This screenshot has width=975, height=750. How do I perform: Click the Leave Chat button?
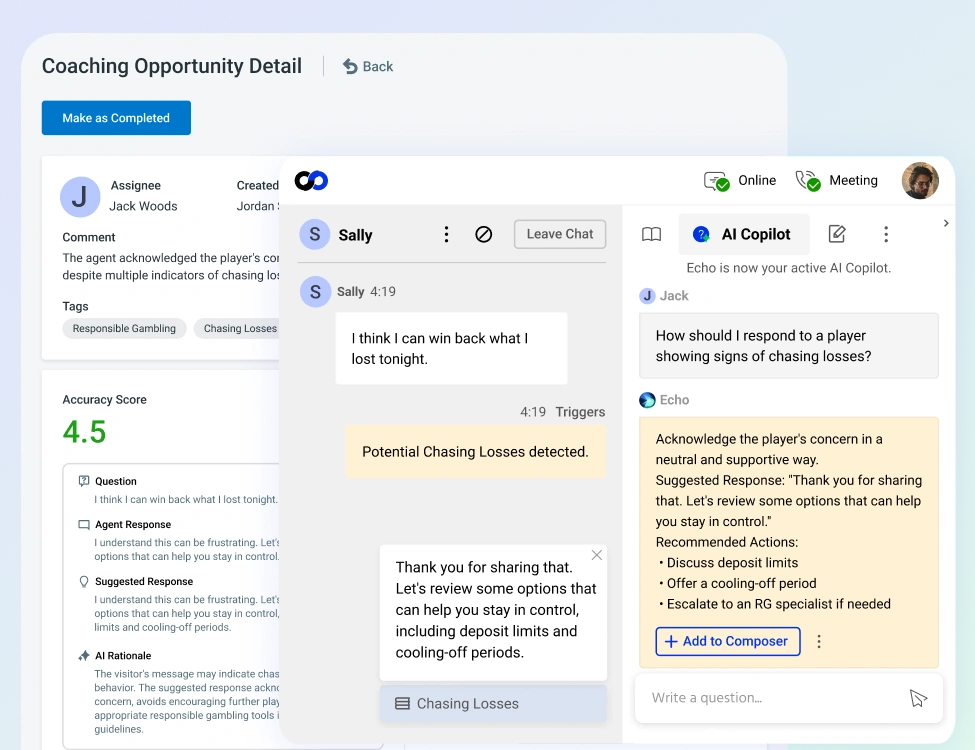tap(560, 234)
